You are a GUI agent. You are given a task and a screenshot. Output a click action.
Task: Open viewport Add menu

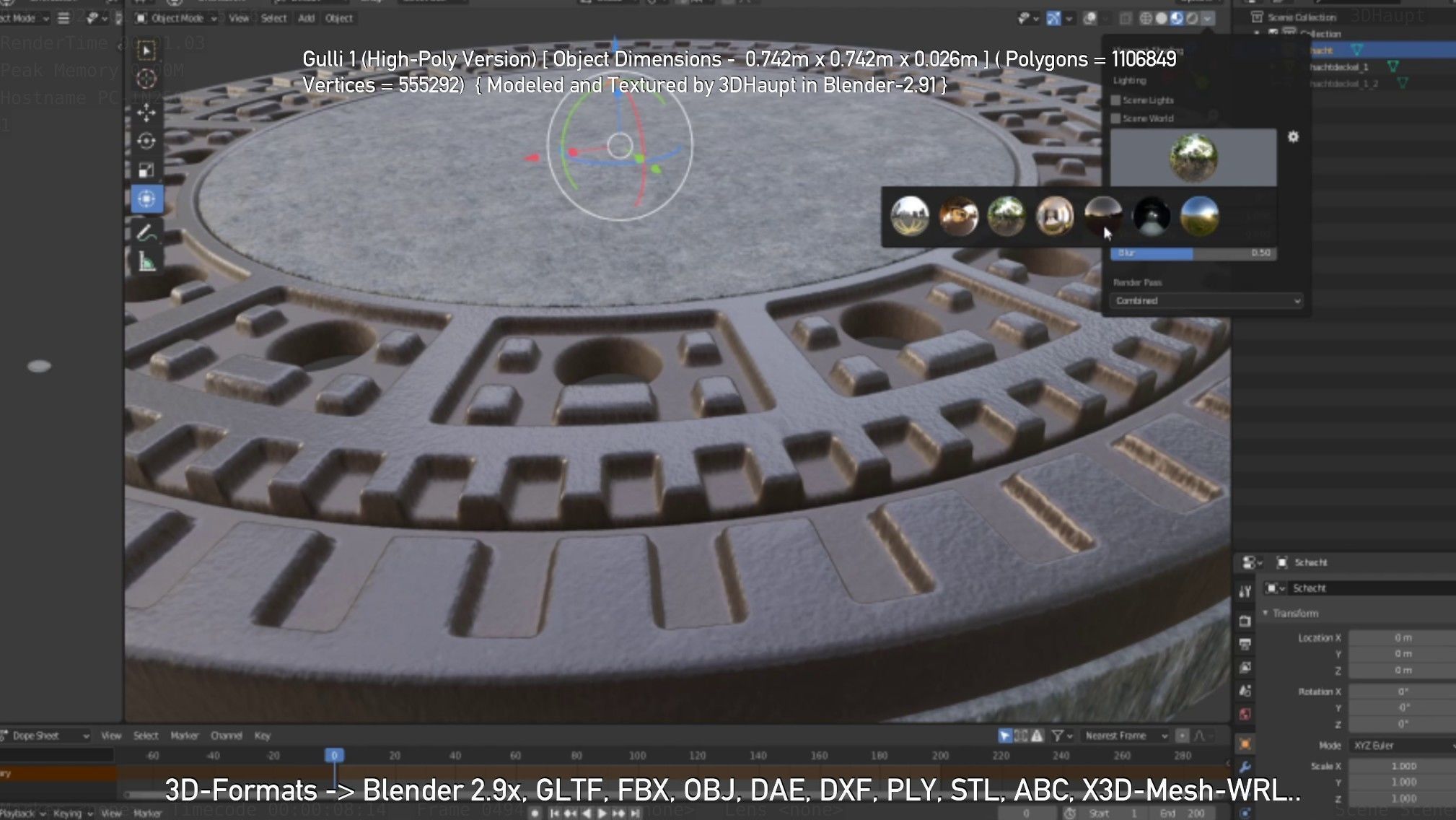(x=307, y=18)
